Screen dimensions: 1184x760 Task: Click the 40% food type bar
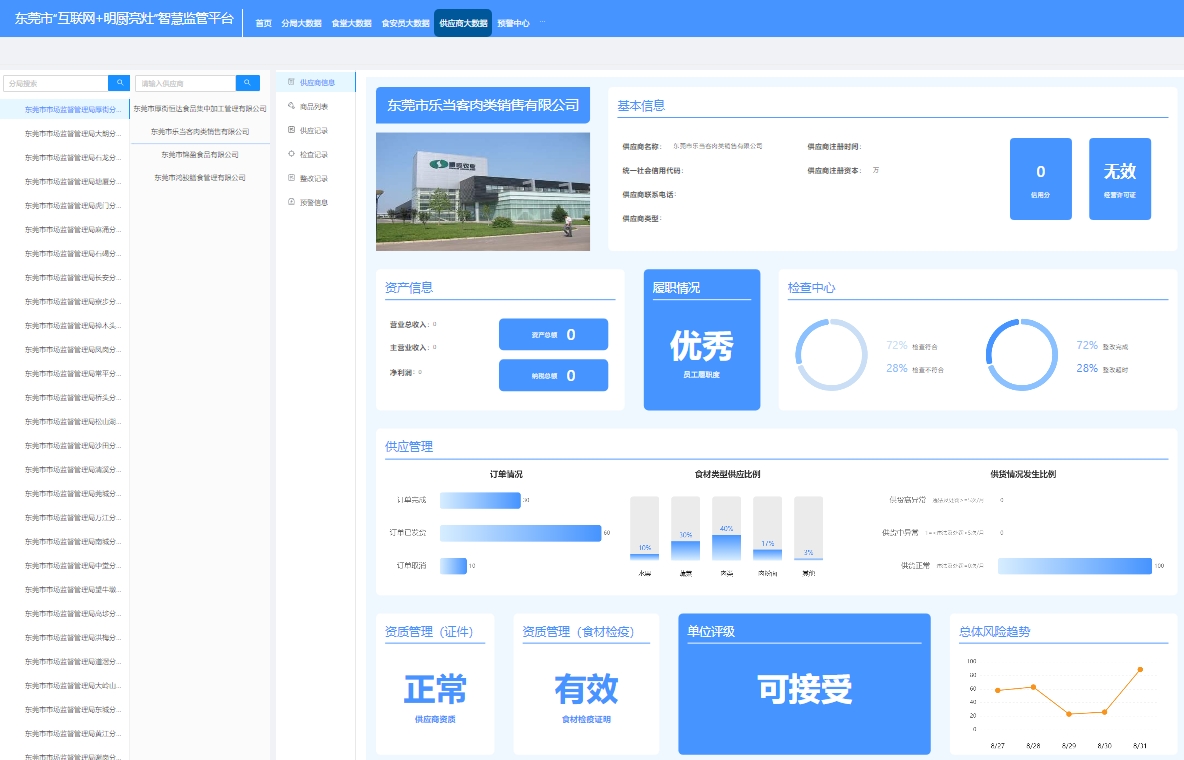[x=726, y=547]
